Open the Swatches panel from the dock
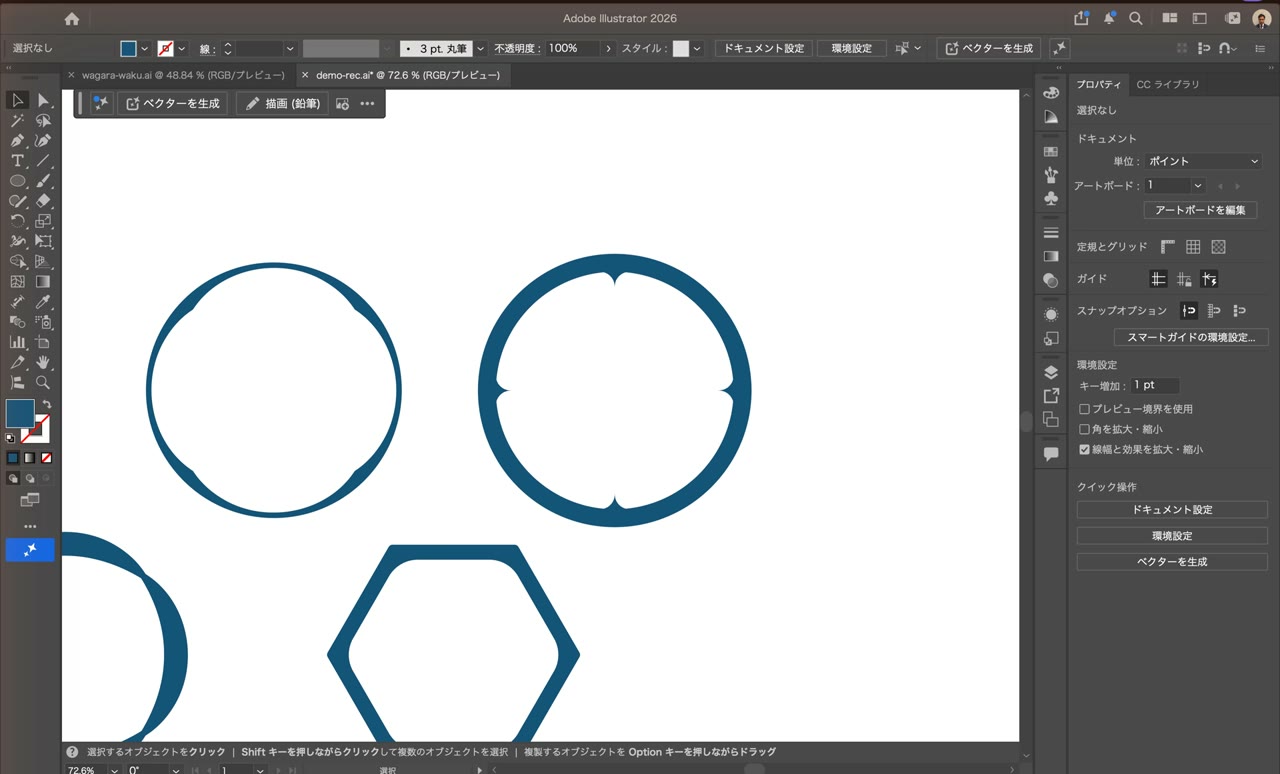The image size is (1280, 774). point(1051,151)
